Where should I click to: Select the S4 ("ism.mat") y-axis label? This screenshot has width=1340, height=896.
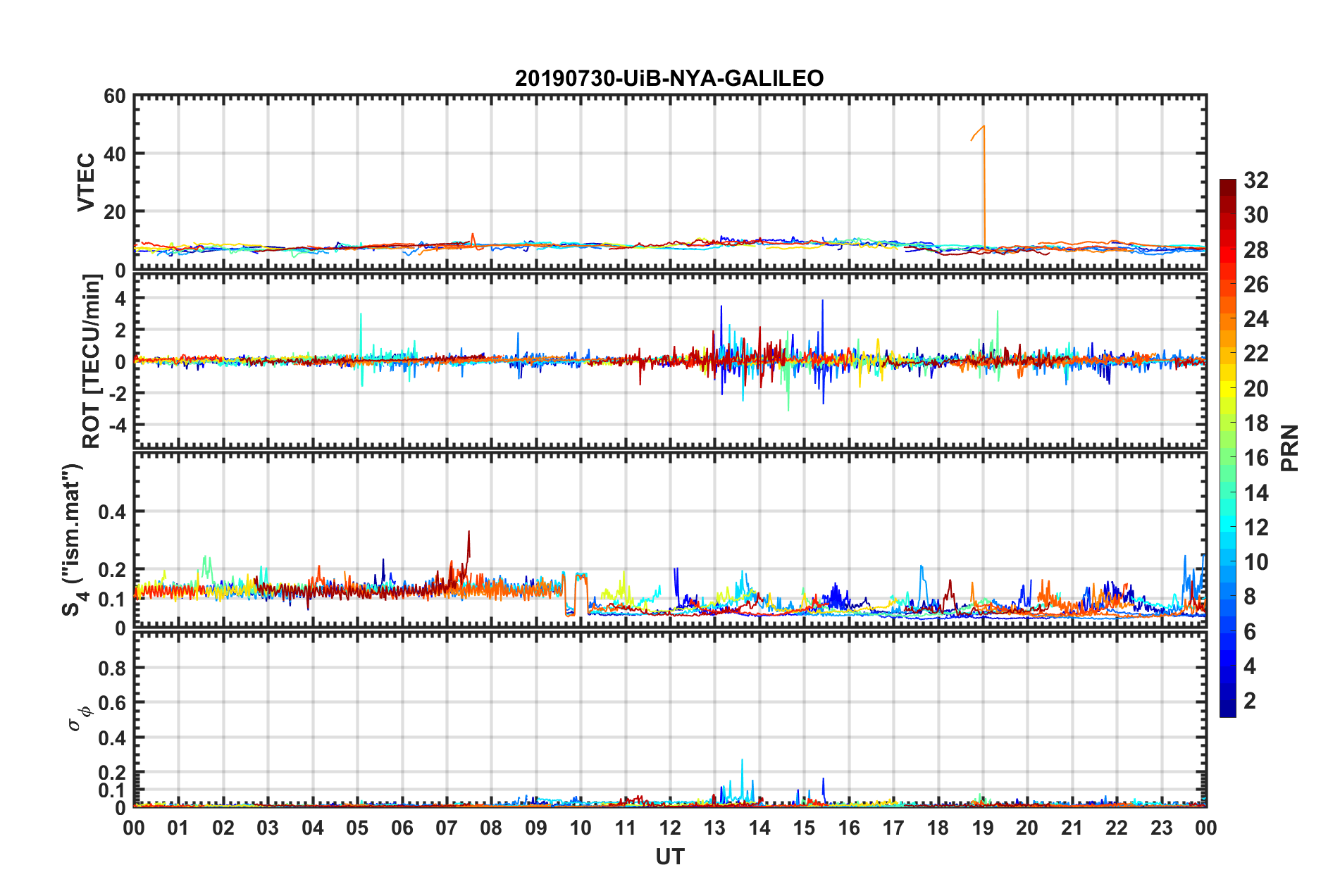click(x=74, y=540)
